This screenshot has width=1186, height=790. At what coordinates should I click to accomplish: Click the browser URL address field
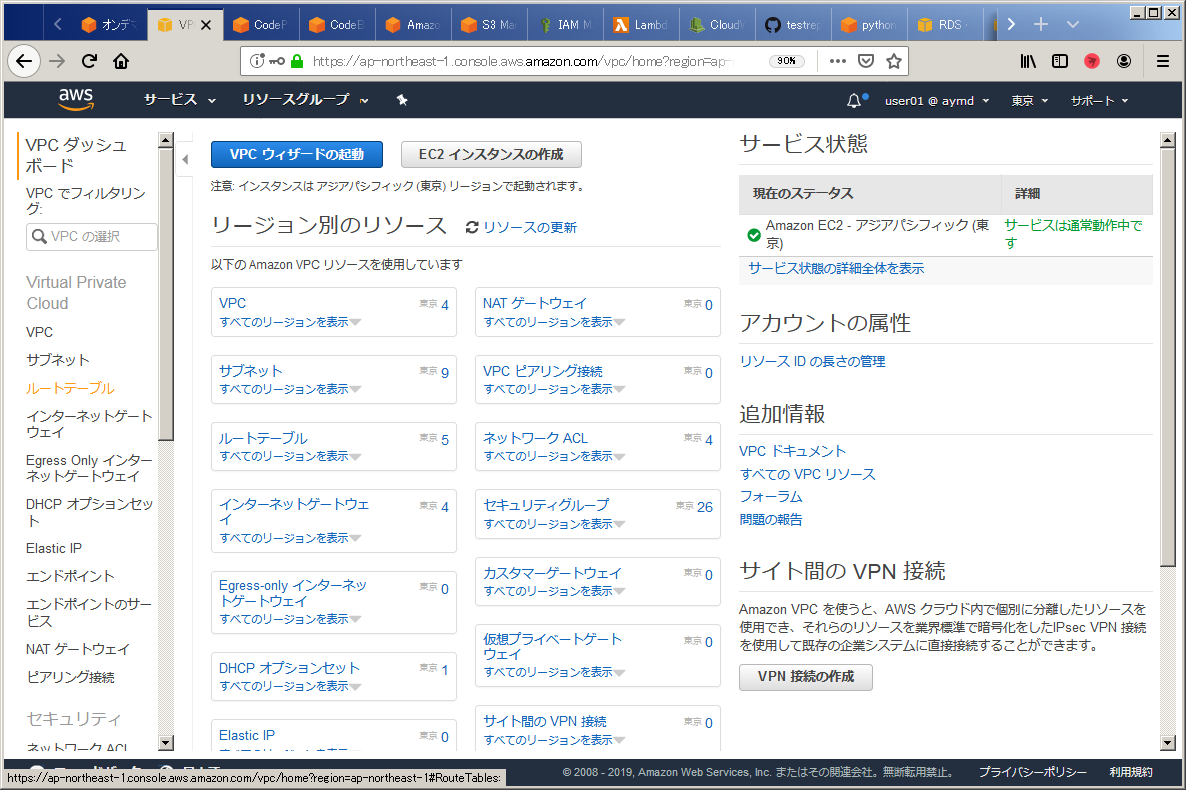[x=522, y=61]
